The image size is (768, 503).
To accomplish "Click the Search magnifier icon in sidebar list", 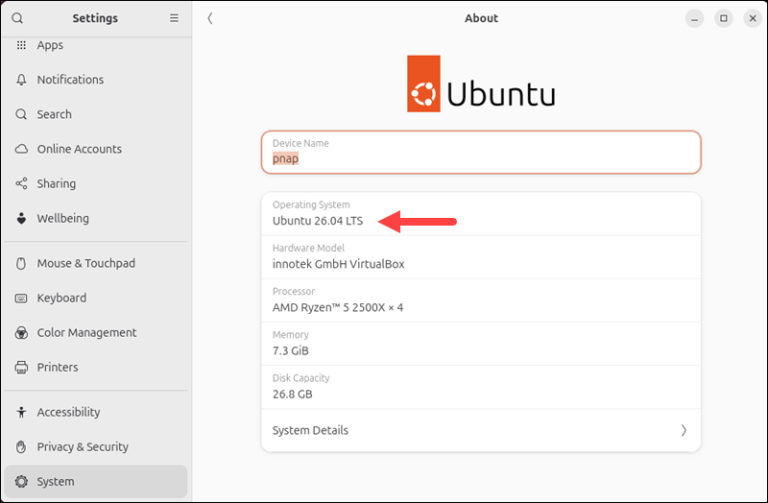I will (21, 114).
